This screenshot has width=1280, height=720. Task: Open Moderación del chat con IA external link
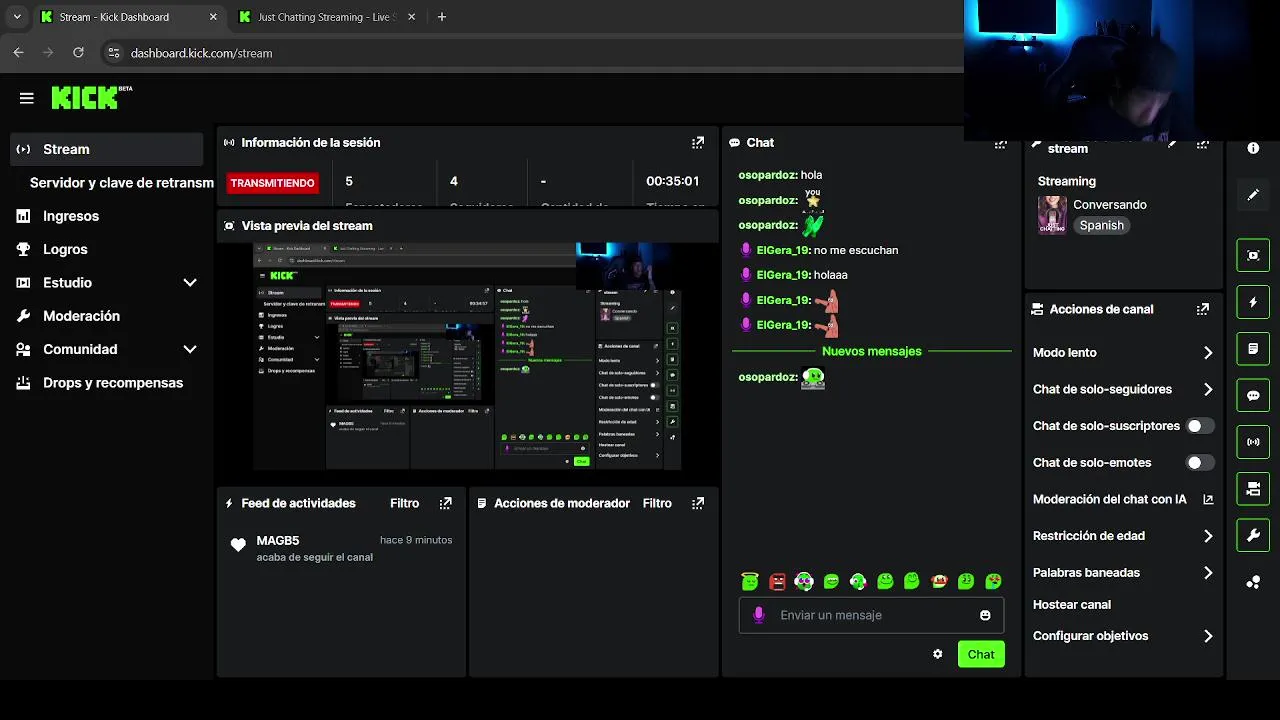point(1208,499)
